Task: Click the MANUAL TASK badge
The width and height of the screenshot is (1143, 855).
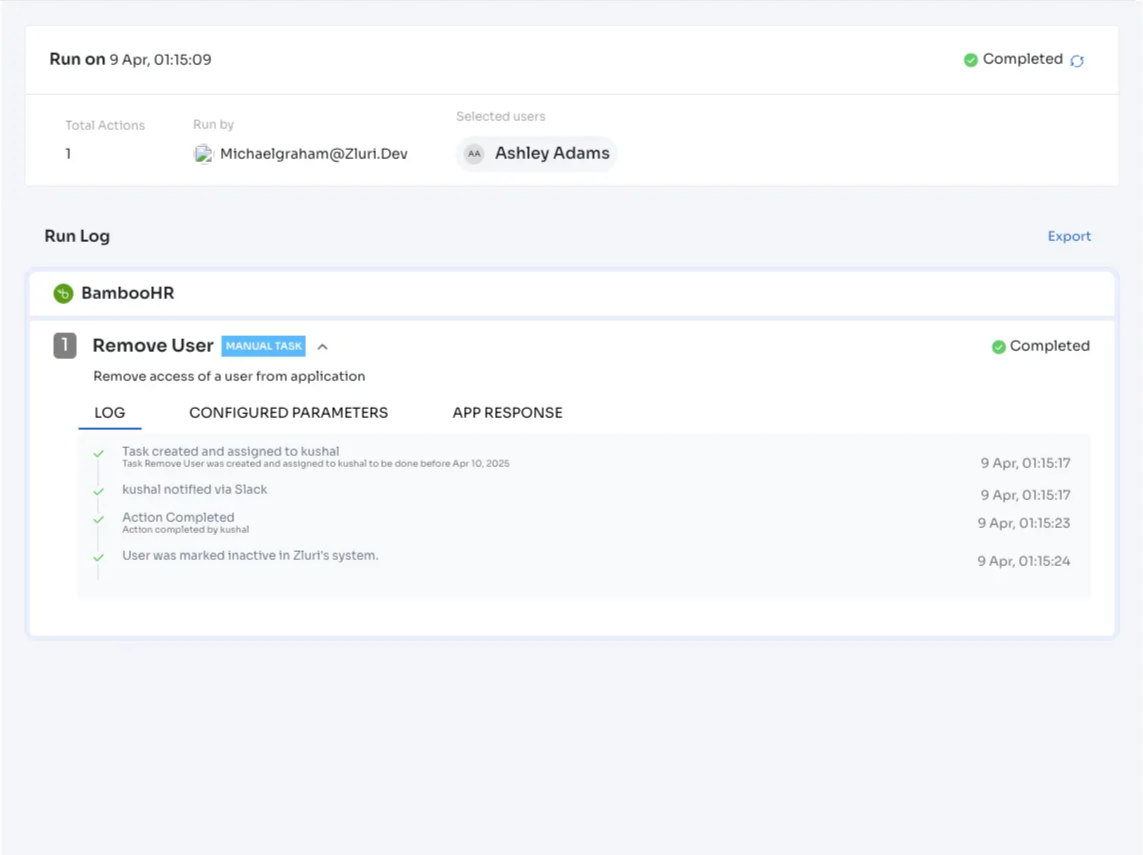Action: pos(263,346)
